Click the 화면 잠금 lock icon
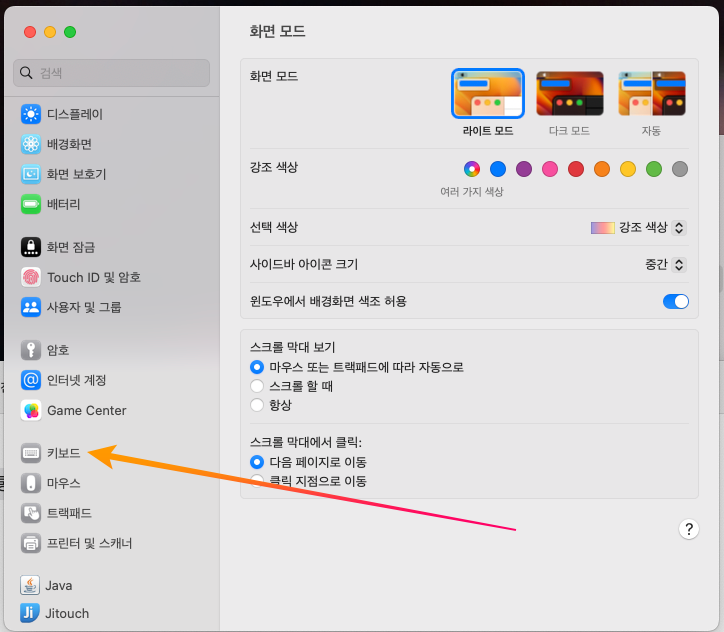 (x=31, y=247)
